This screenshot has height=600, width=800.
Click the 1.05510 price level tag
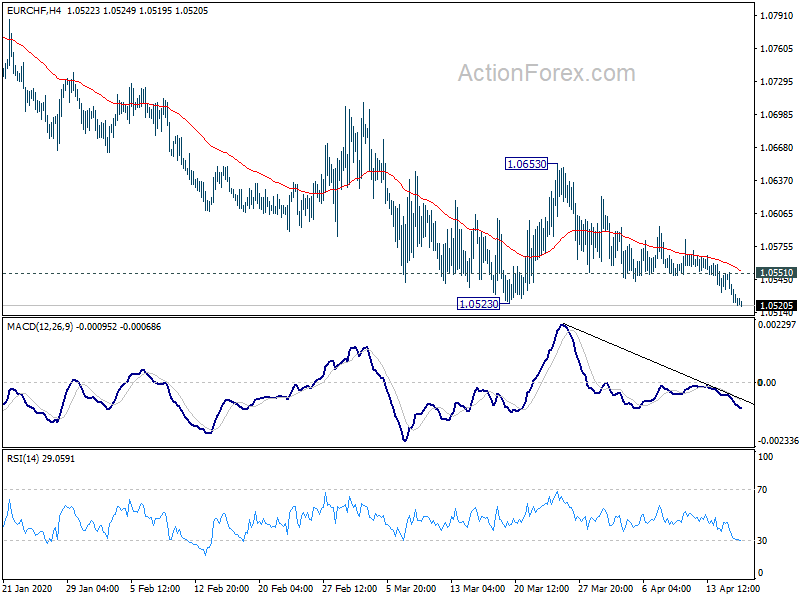pyautogui.click(x=777, y=273)
